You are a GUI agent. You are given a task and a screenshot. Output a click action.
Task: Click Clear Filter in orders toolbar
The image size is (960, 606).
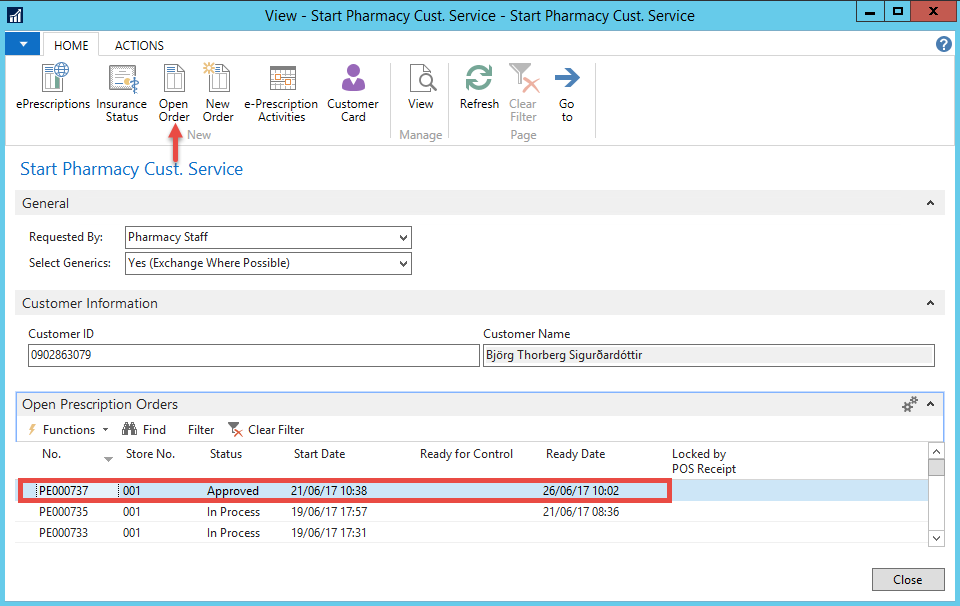coord(266,430)
